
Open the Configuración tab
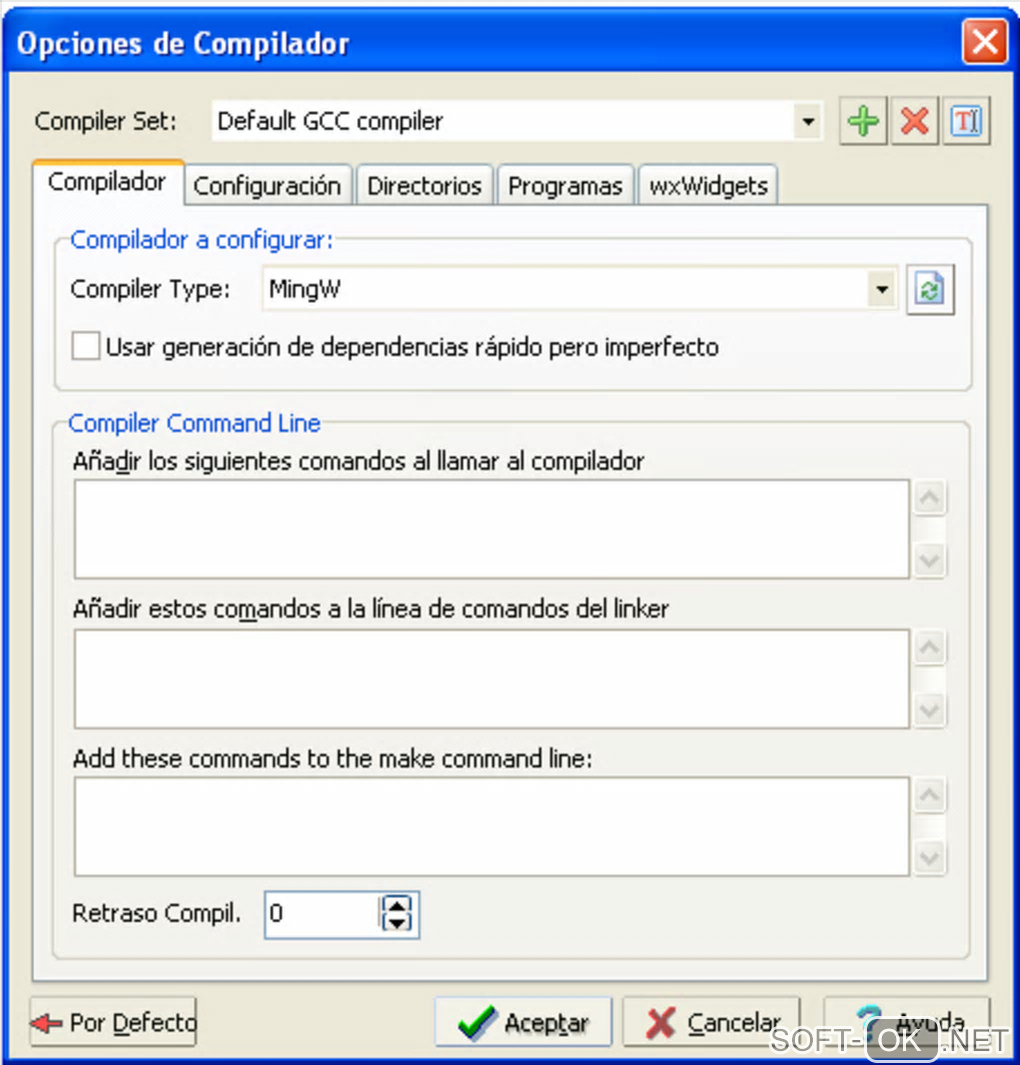[x=268, y=185]
